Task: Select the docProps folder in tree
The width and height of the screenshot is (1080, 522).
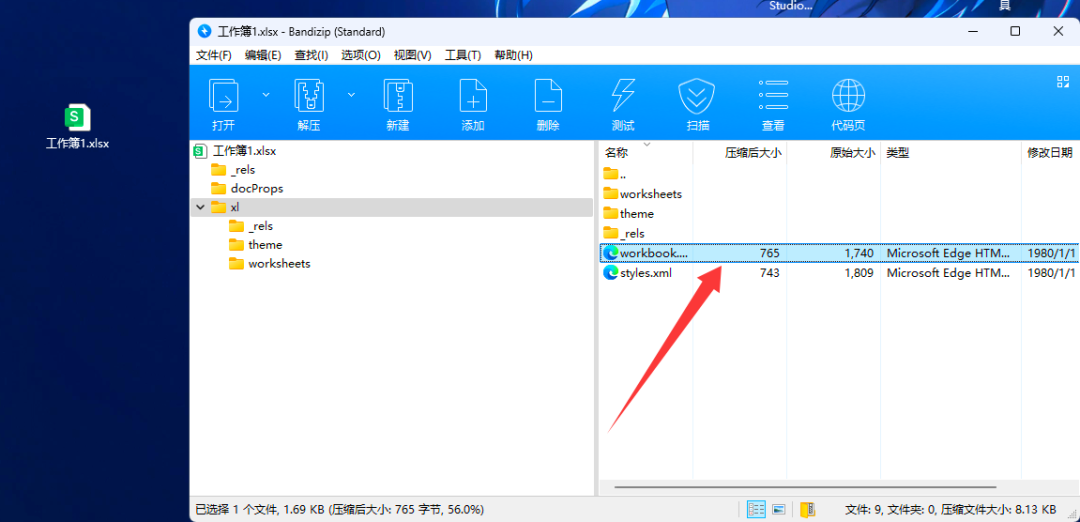Action: point(257,188)
